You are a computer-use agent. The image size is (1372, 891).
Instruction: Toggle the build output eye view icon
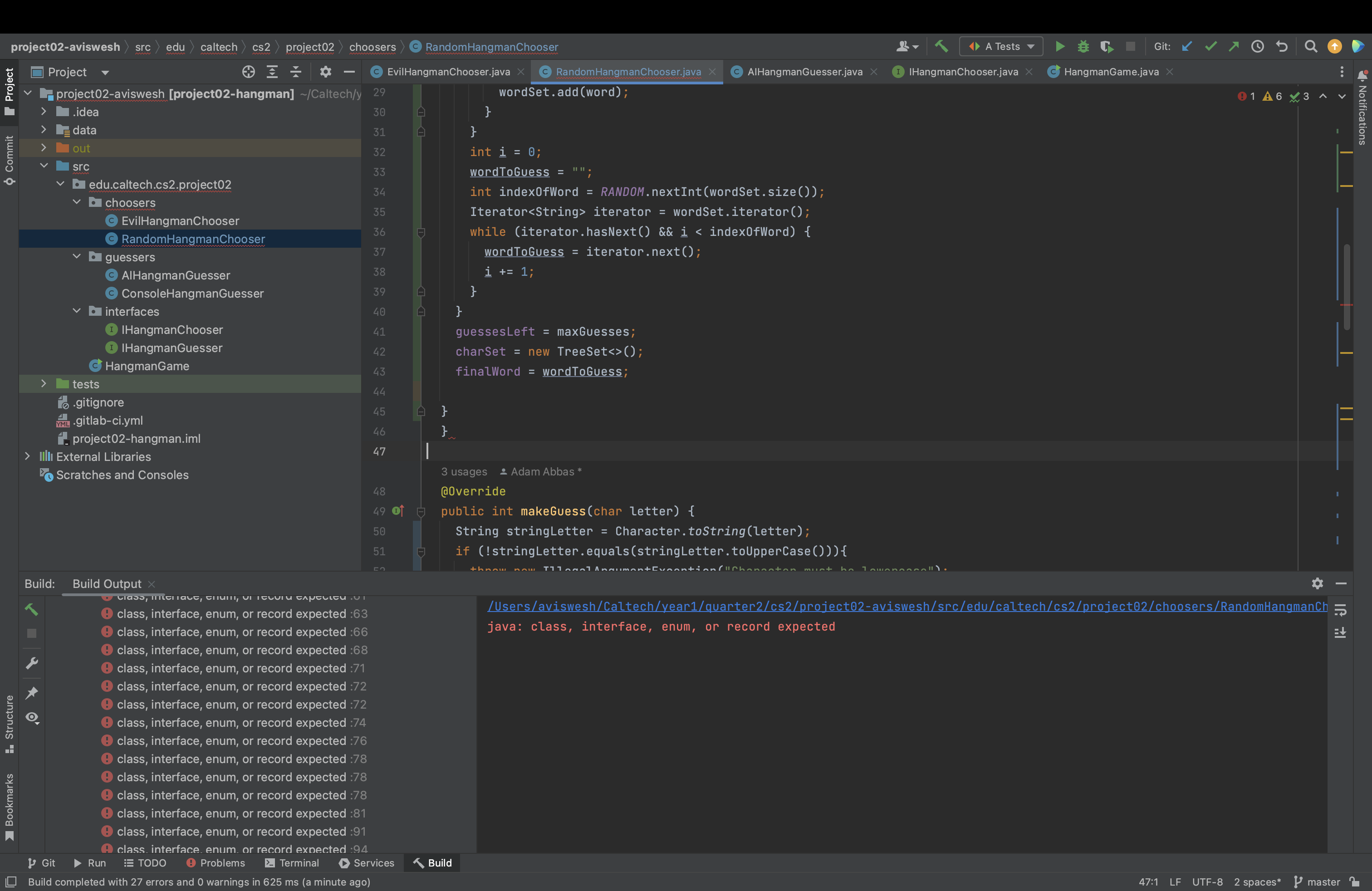point(32,718)
